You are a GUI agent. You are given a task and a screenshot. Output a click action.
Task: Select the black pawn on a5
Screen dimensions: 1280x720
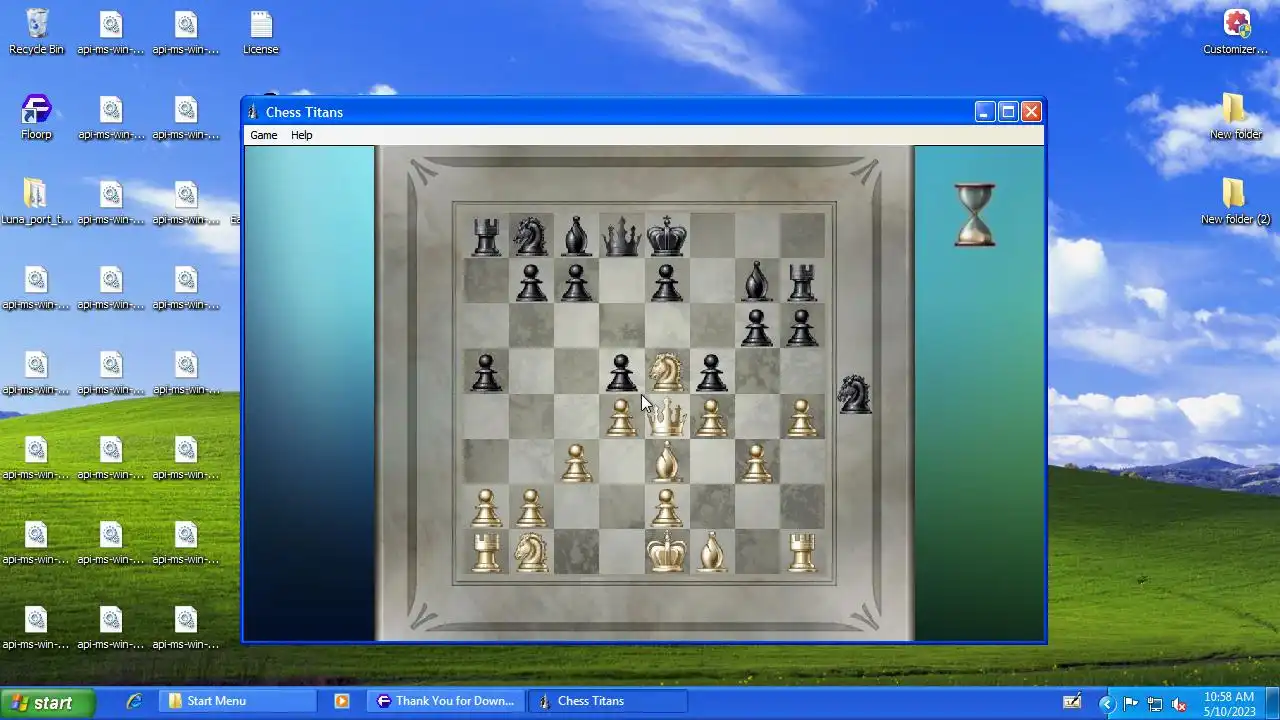click(x=486, y=373)
